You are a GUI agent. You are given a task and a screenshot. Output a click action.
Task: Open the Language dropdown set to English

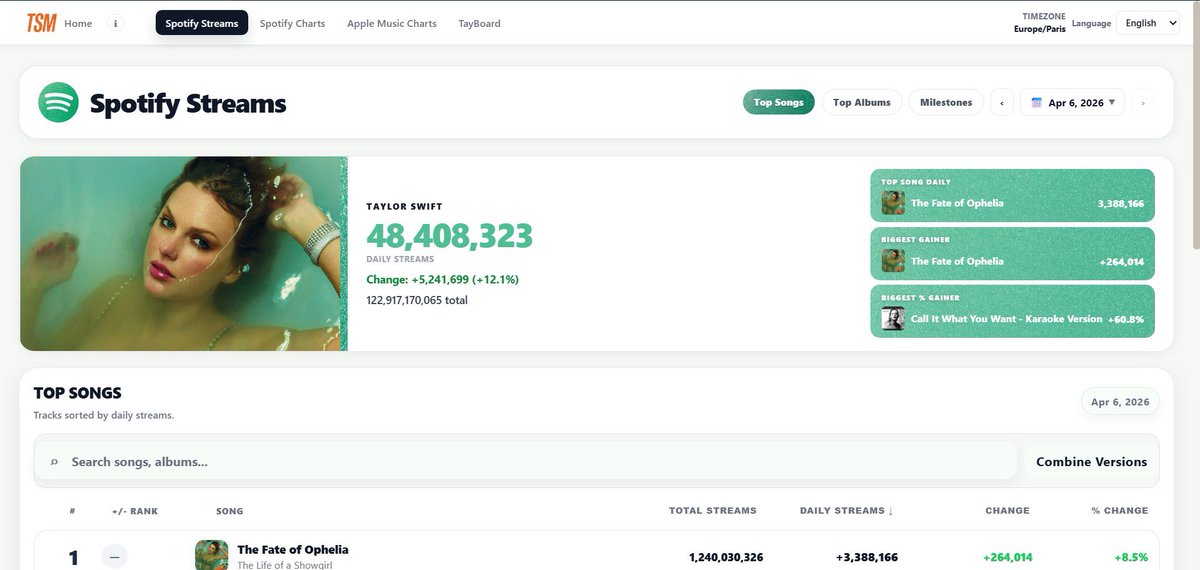(1148, 23)
